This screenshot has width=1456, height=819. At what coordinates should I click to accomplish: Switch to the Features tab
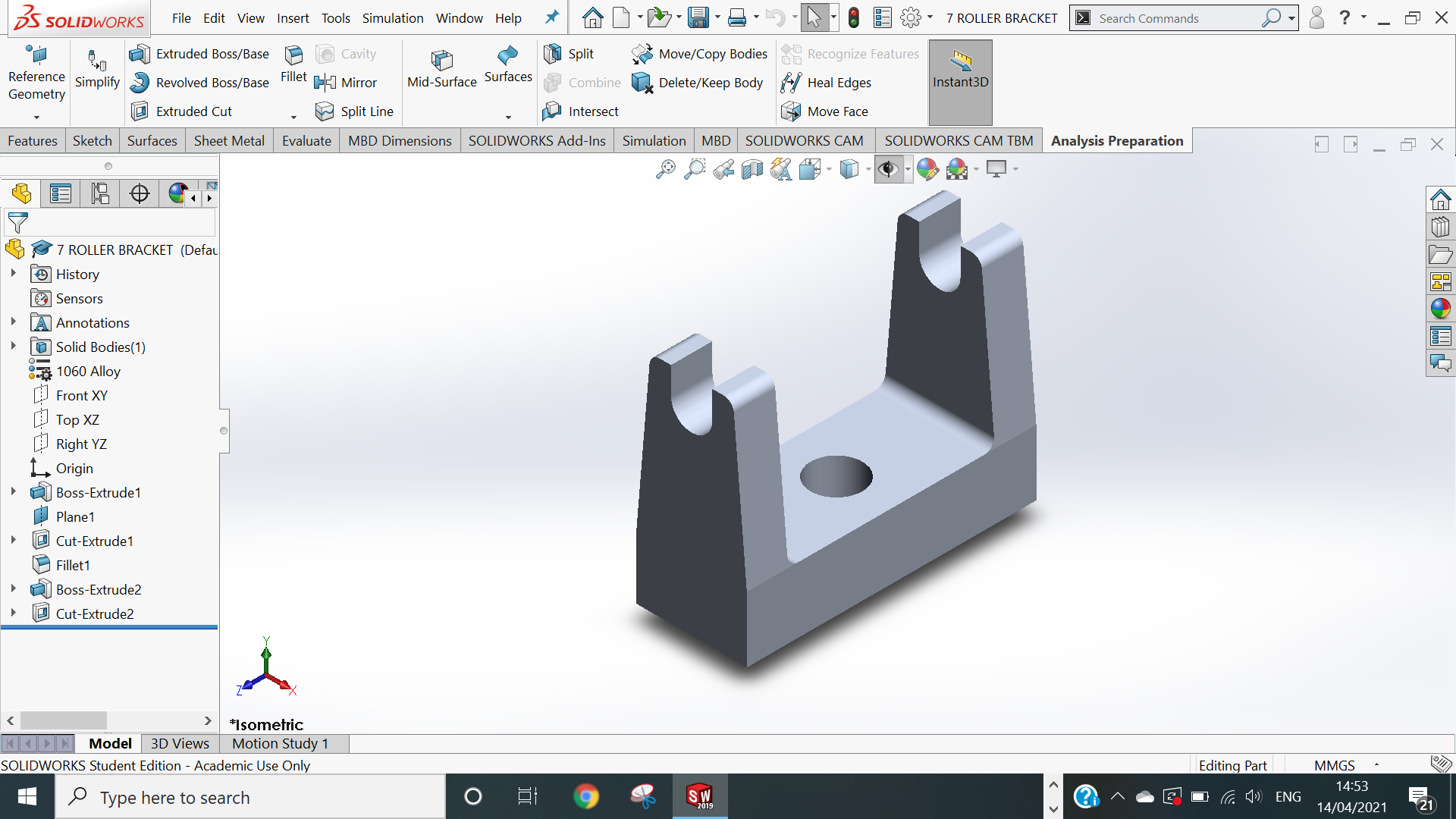pos(33,141)
